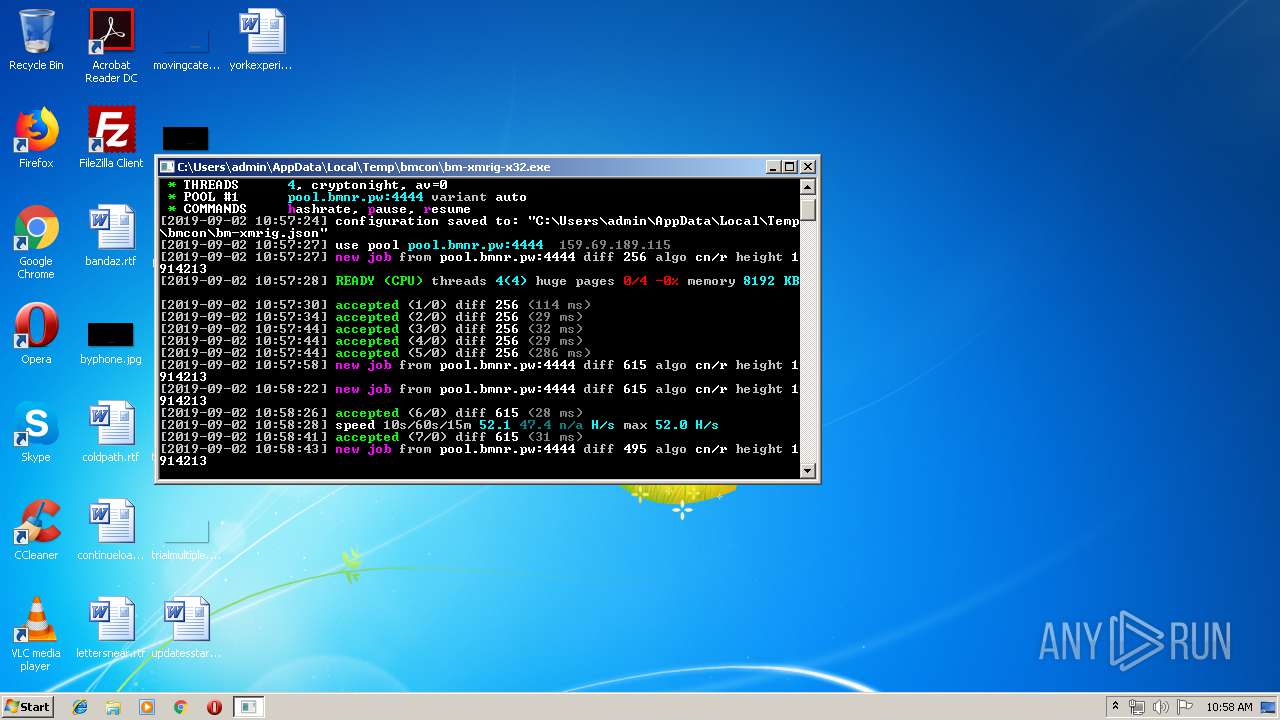Image resolution: width=1280 pixels, height=720 pixels.
Task: Click the console vertical scrollbar thumb
Action: [808, 209]
